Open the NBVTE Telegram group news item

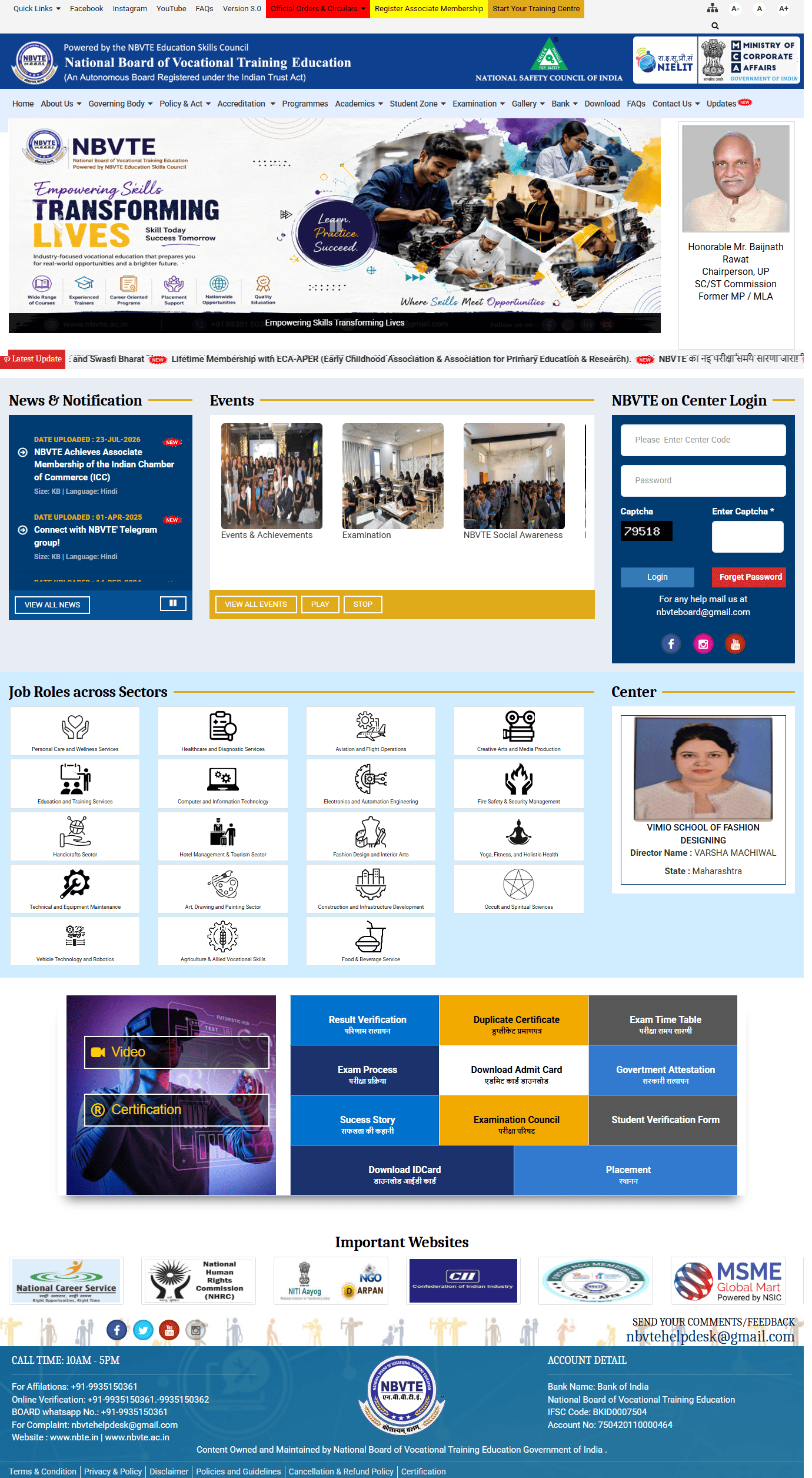[x=95, y=536]
